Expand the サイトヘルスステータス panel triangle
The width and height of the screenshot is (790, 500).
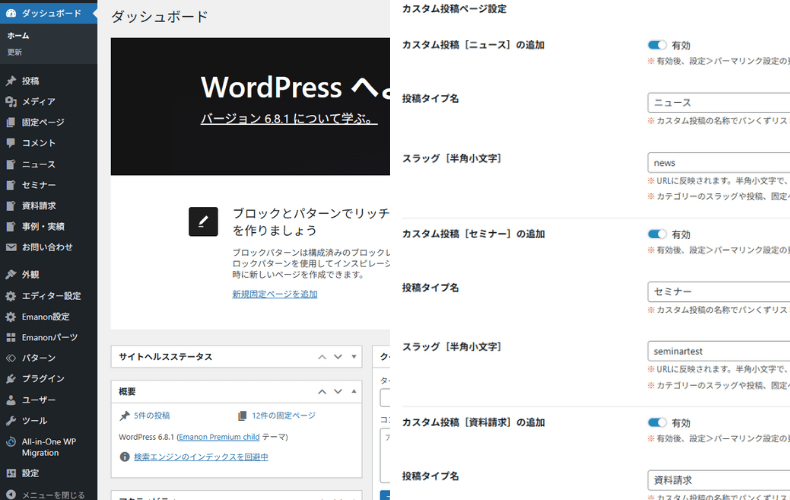[354, 356]
